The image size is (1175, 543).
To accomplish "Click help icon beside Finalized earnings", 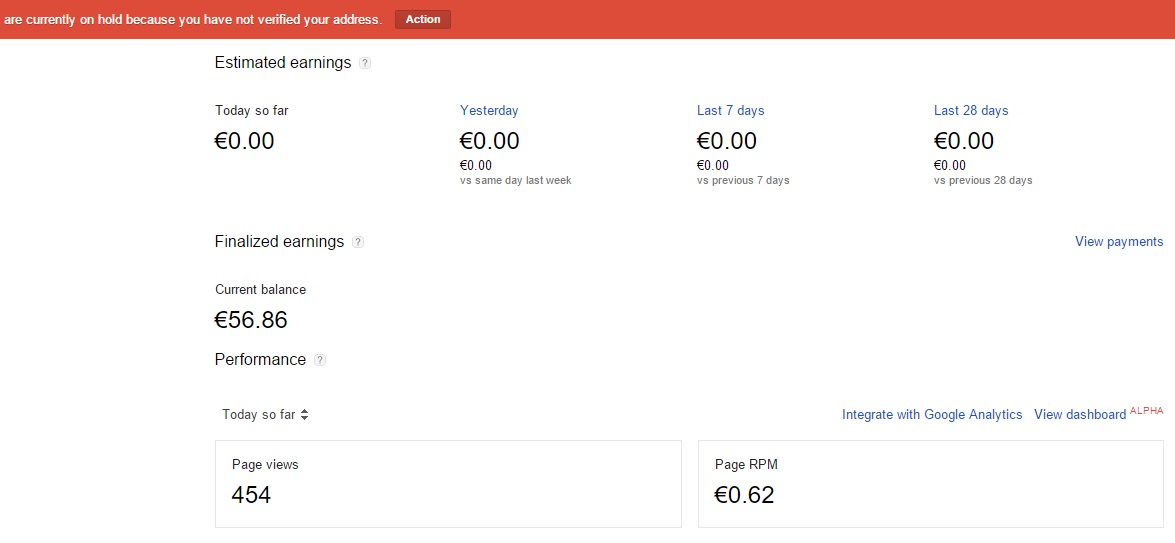I will tap(358, 242).
